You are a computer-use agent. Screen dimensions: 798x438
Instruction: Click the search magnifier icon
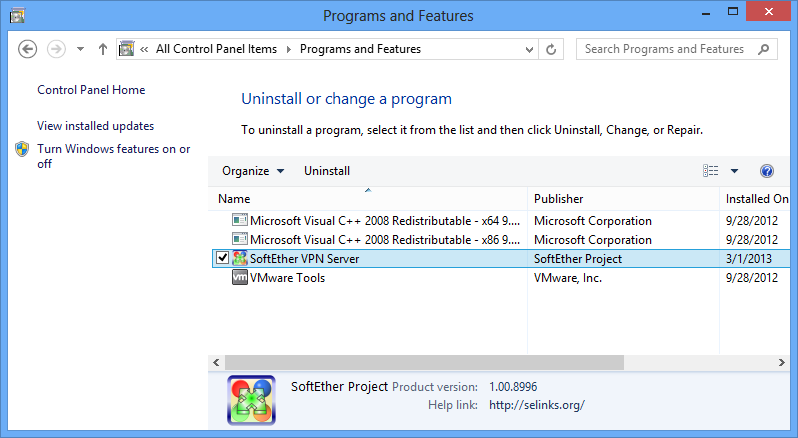[763, 49]
